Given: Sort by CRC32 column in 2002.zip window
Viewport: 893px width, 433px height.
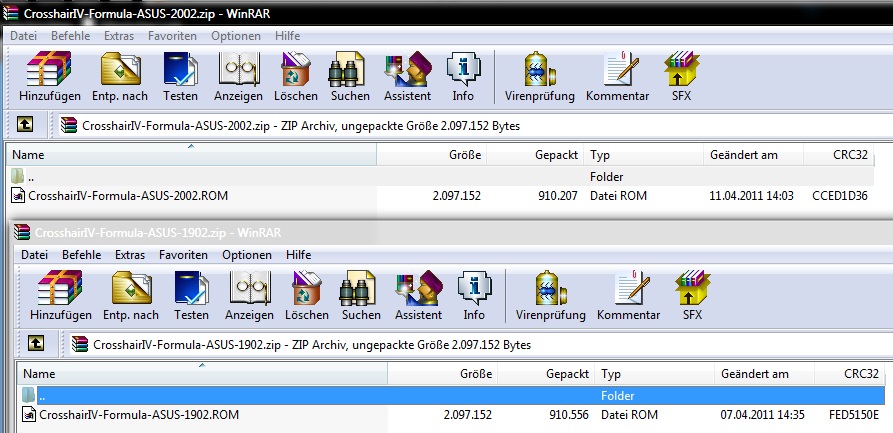Looking at the screenshot, I should (x=839, y=154).
